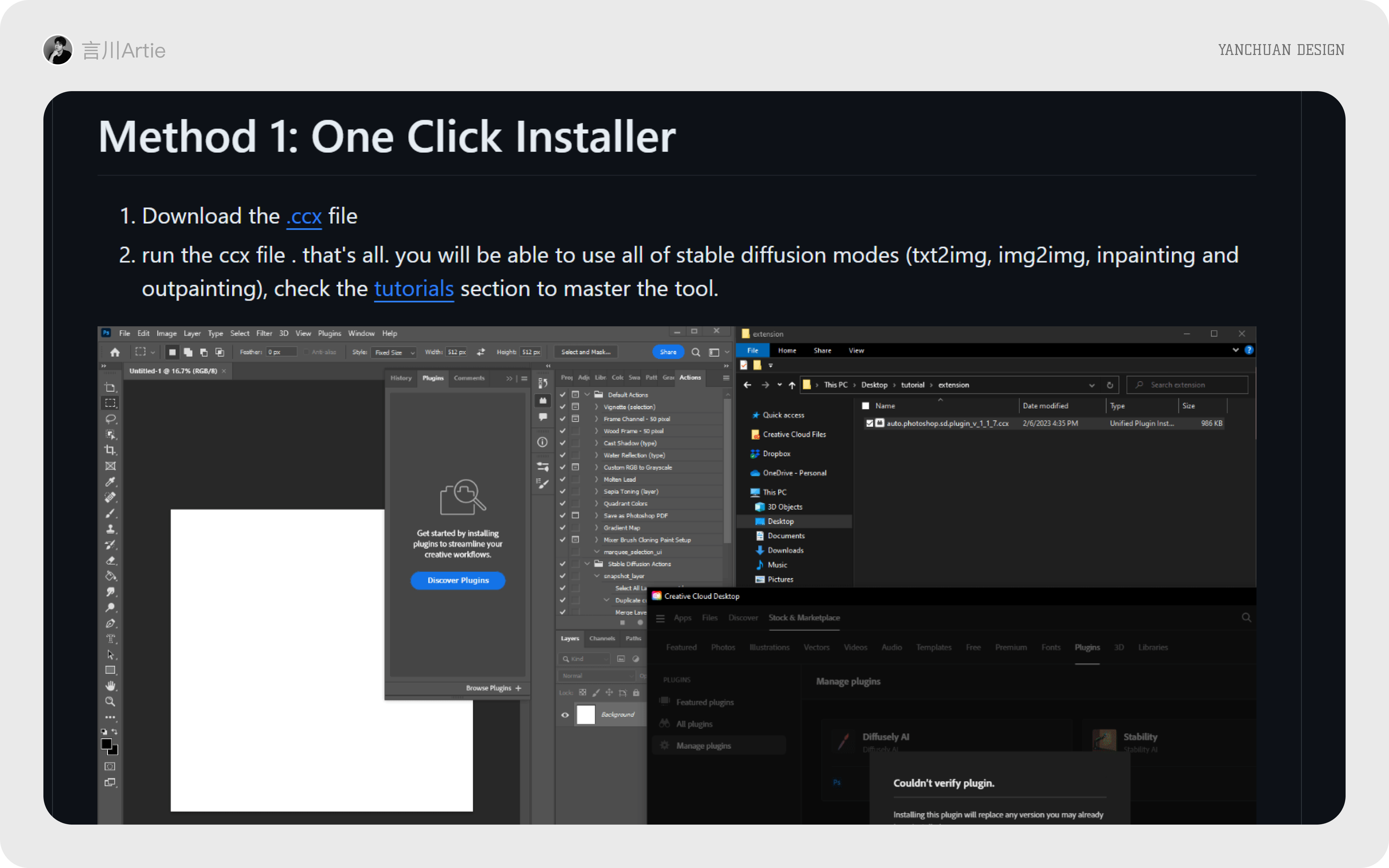Image resolution: width=1389 pixels, height=868 pixels.
Task: Expand the Explorer ribbon chevron
Action: click(x=1235, y=350)
